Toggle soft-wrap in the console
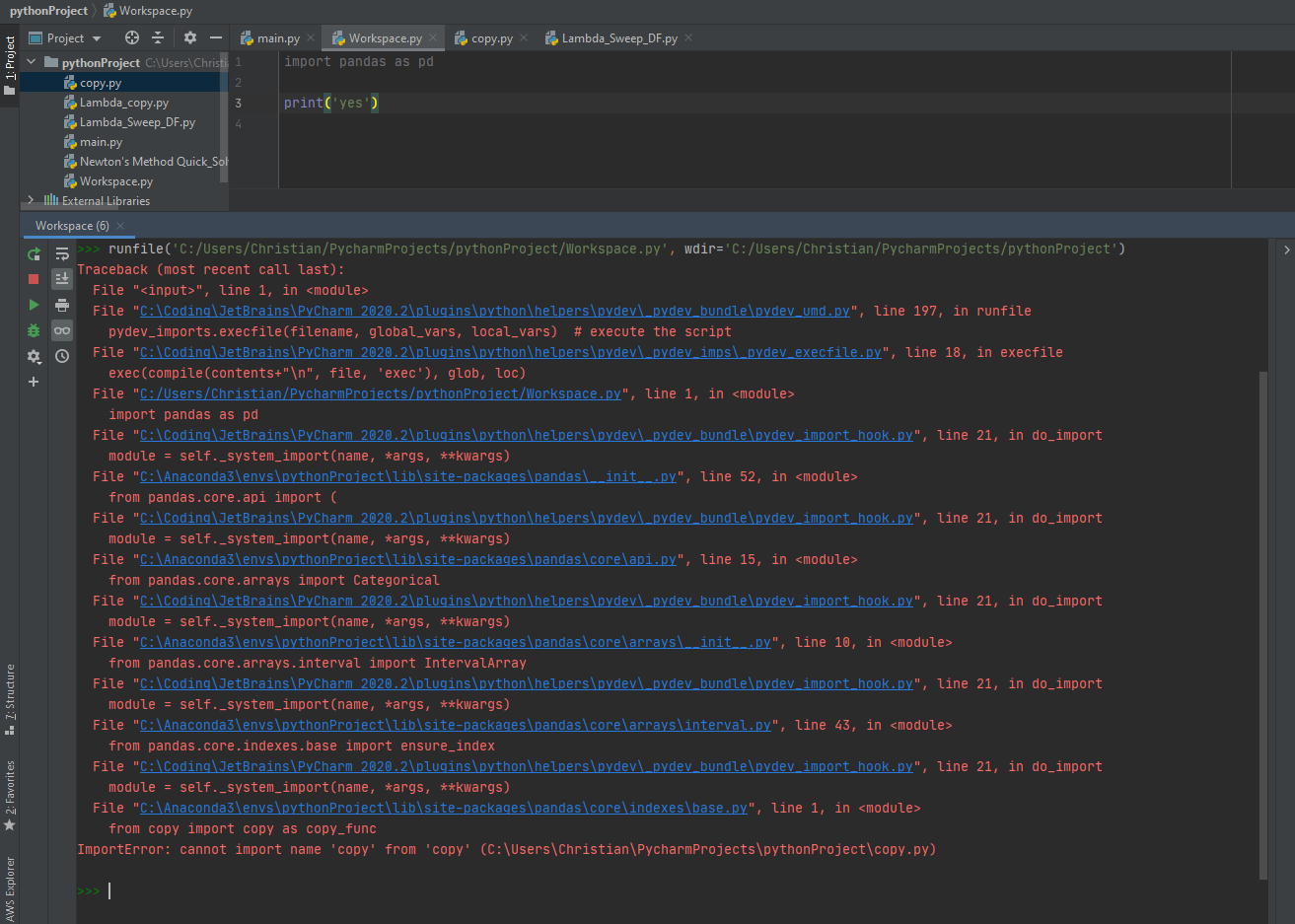This screenshot has height=924, width=1295. 62,253
